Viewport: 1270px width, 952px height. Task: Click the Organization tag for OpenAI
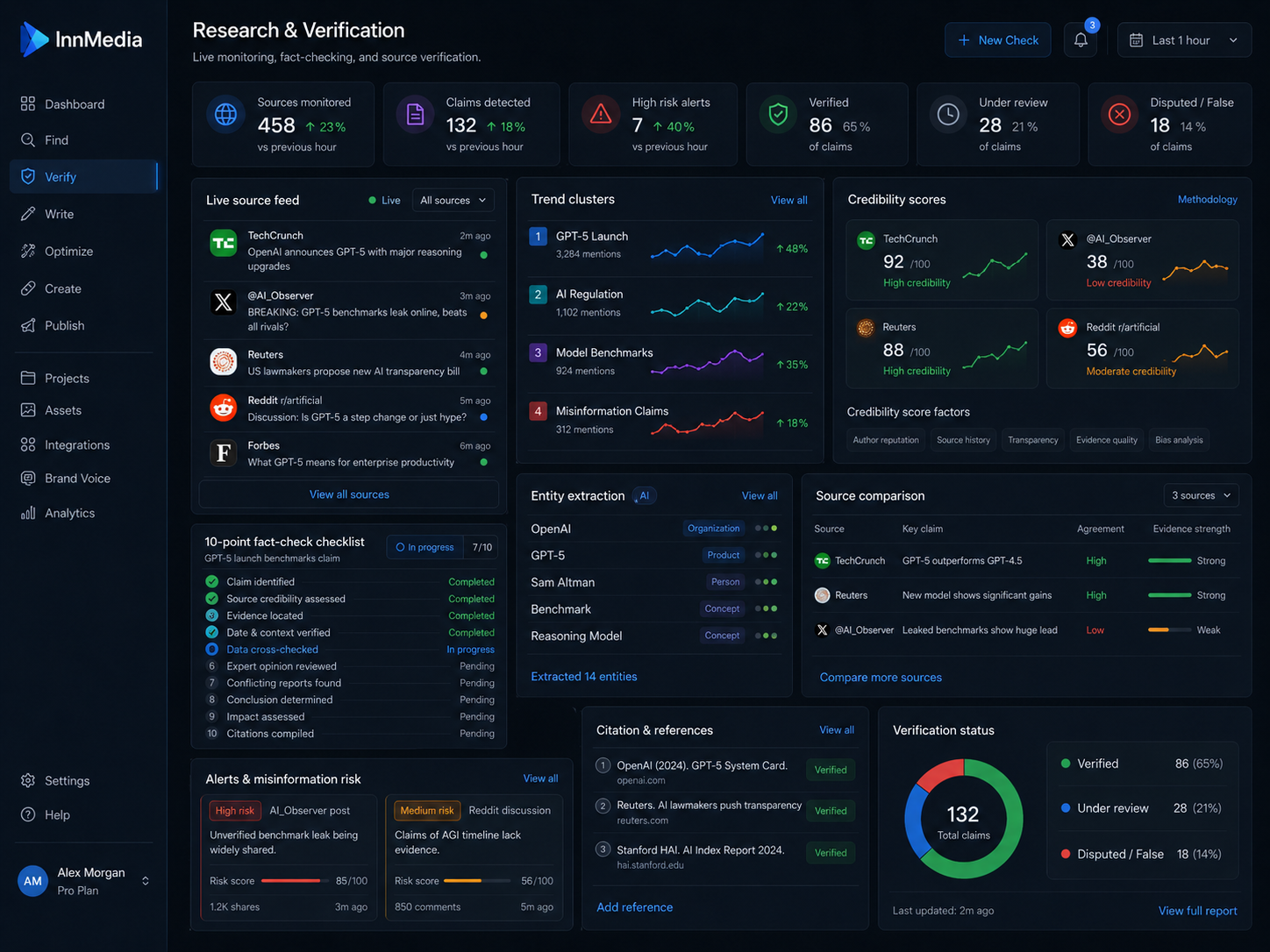(713, 529)
